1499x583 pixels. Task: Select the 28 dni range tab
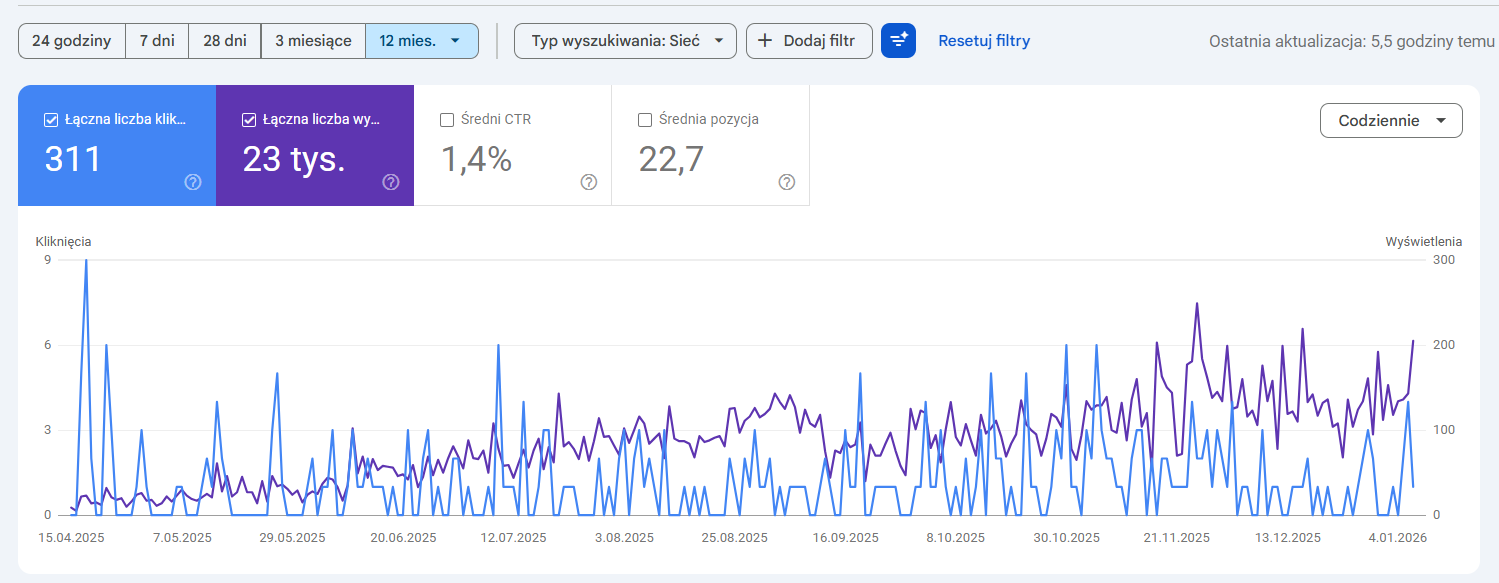(x=225, y=41)
